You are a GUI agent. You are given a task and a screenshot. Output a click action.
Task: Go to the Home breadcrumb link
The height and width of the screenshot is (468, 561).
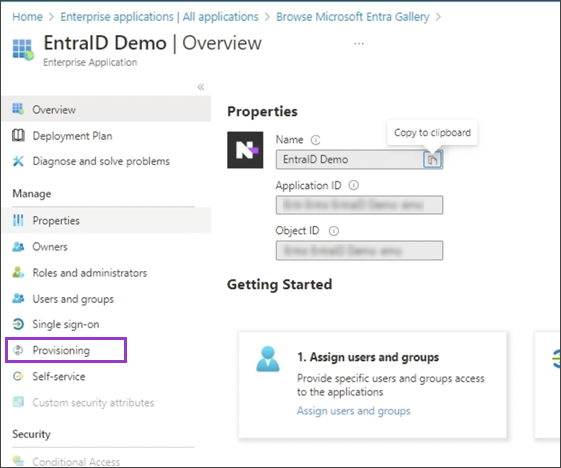(x=28, y=17)
